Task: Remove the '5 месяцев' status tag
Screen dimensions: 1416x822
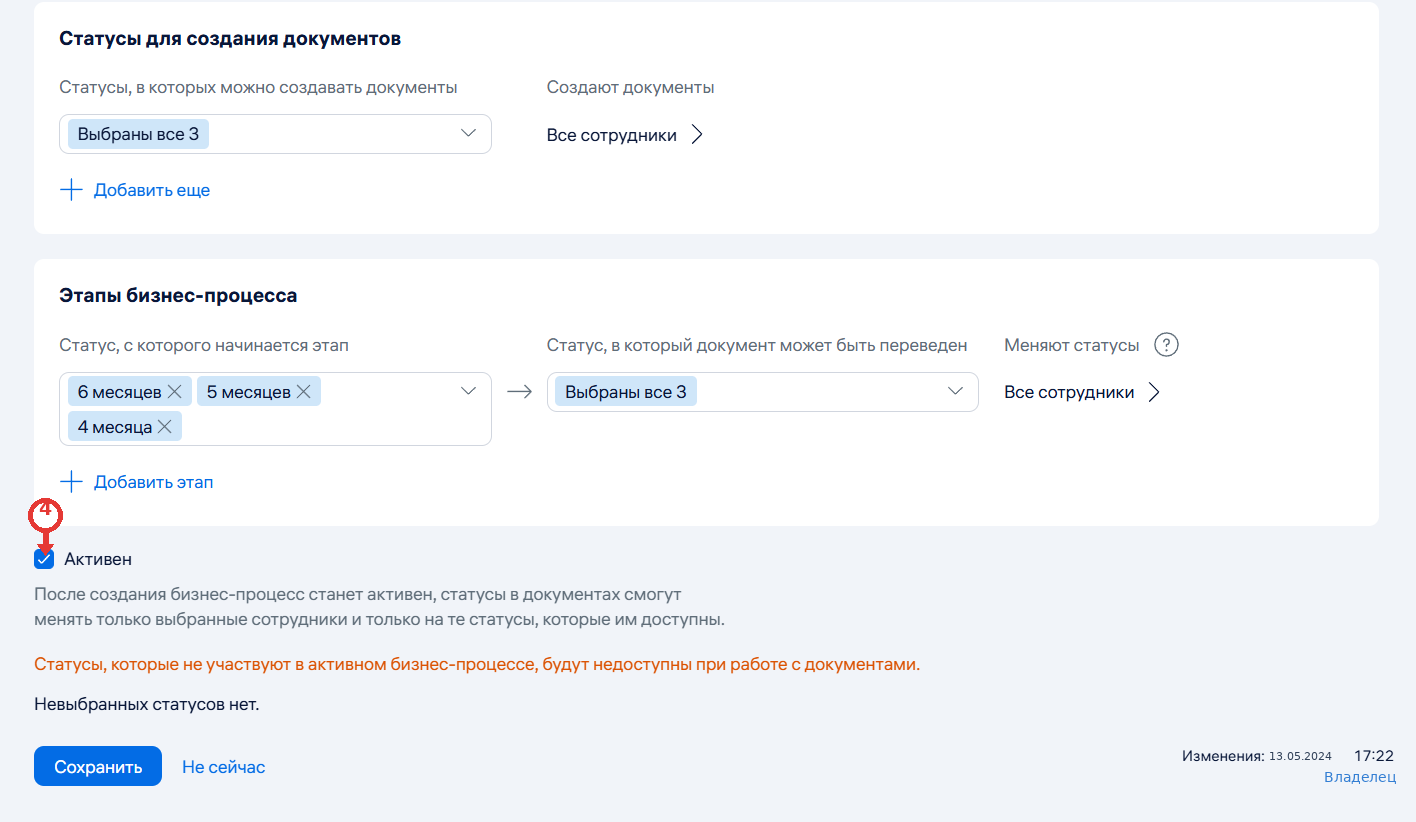Action: click(x=303, y=392)
